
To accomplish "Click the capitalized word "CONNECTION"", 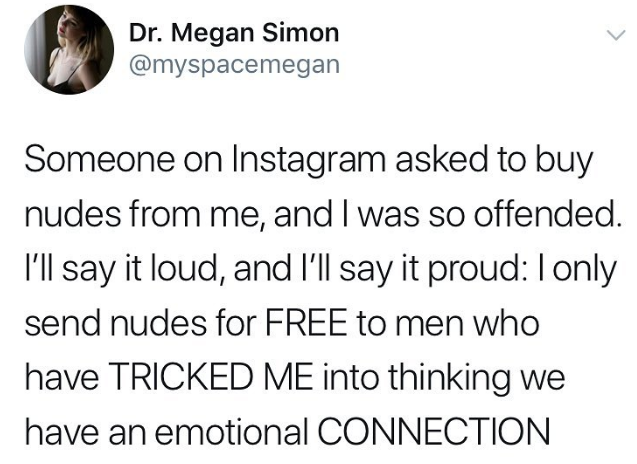I will [x=434, y=431].
